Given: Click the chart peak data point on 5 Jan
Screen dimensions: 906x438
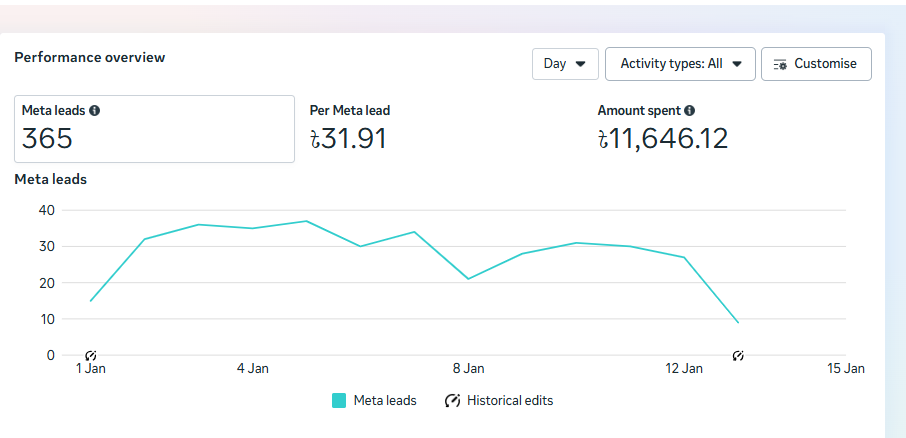Looking at the screenshot, I should coord(307,221).
